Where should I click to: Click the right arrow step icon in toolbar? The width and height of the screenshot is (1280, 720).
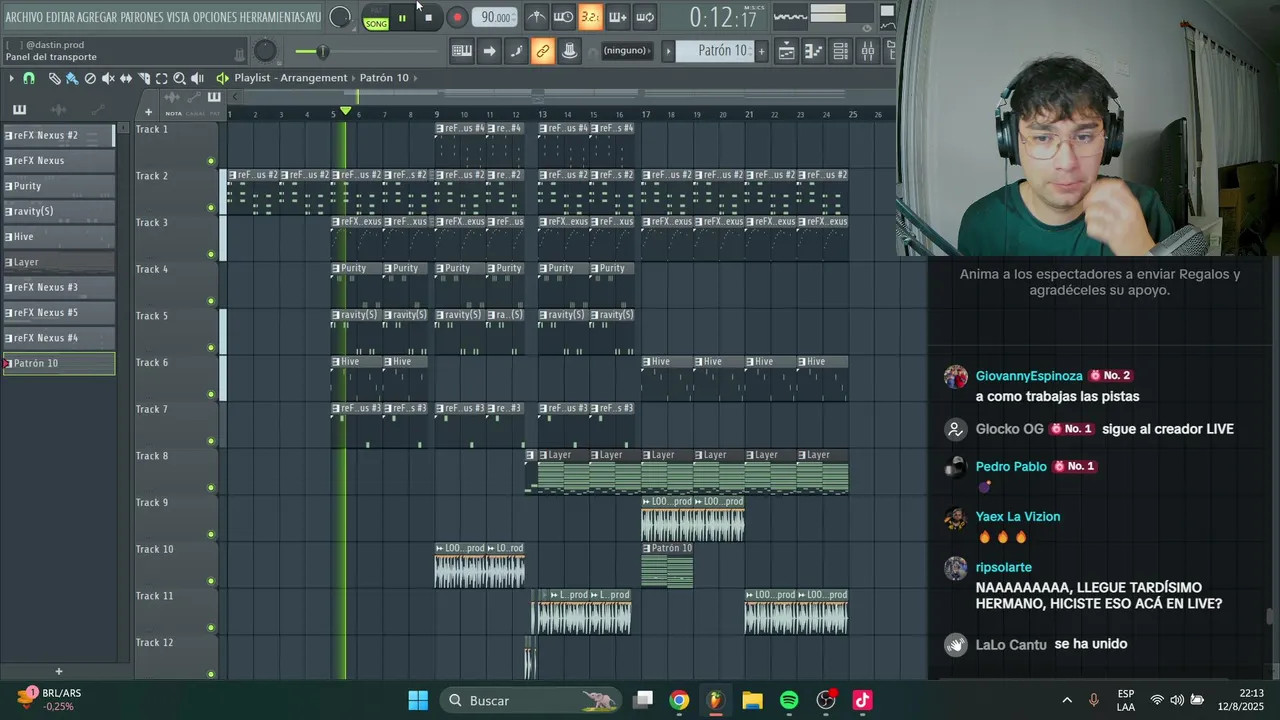(489, 51)
